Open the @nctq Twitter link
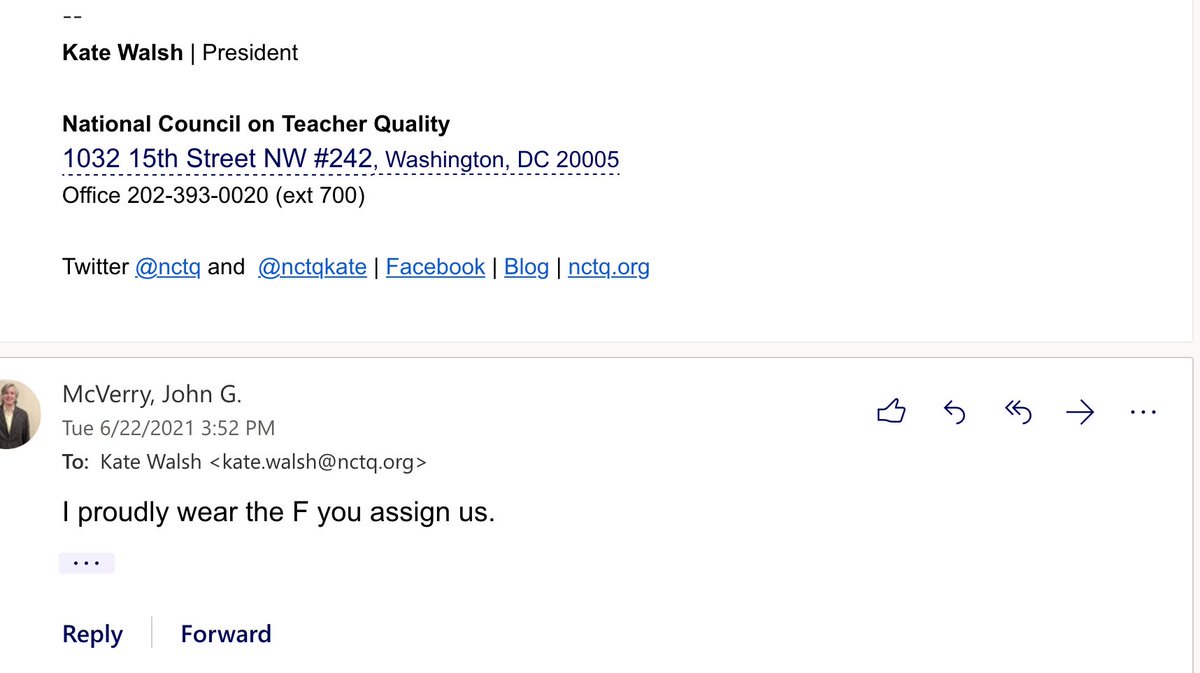1200x673 pixels. point(167,267)
